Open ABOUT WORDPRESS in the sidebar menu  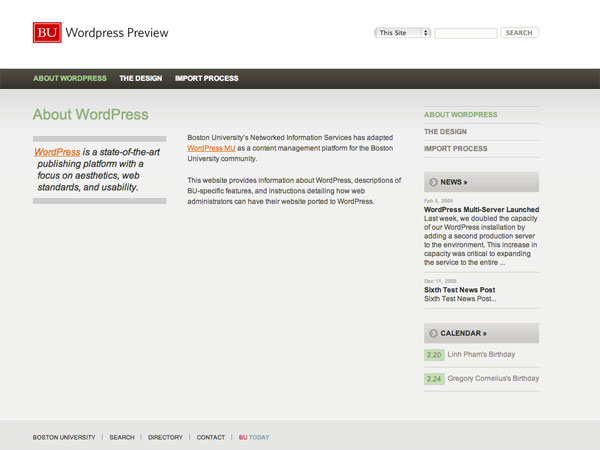[x=461, y=114]
